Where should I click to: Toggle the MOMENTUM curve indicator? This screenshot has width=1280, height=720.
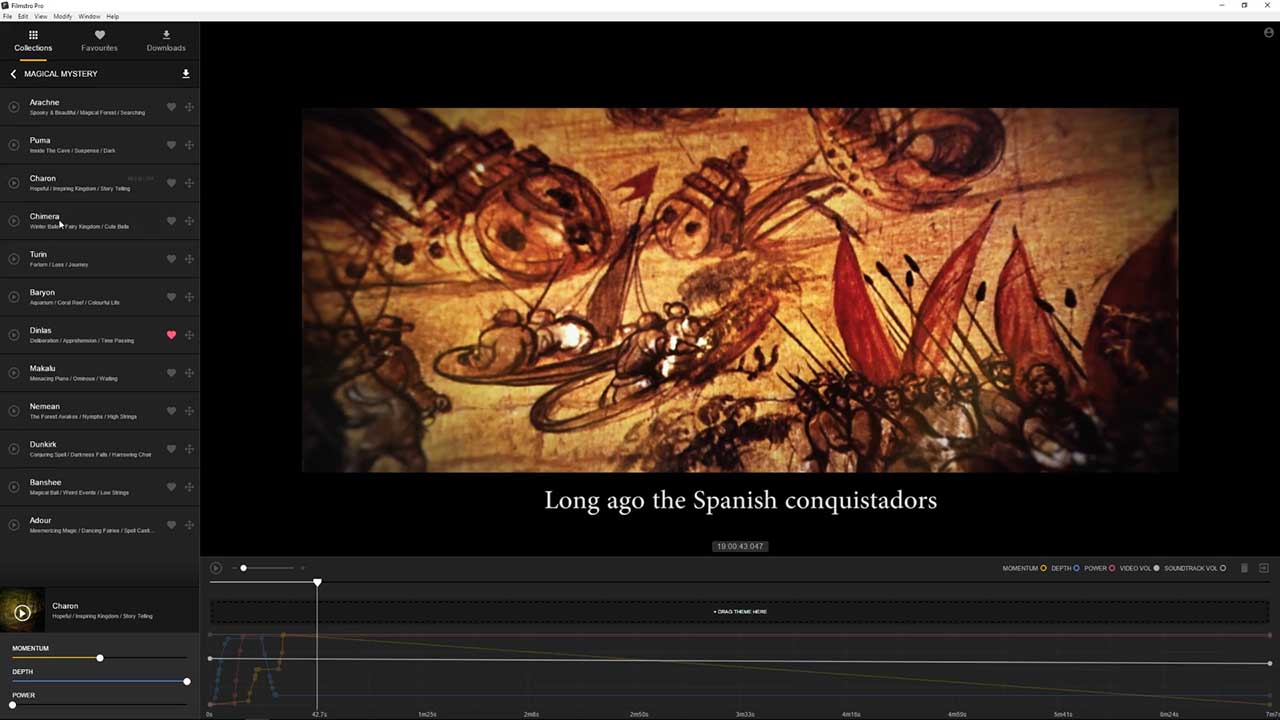(x=1041, y=568)
